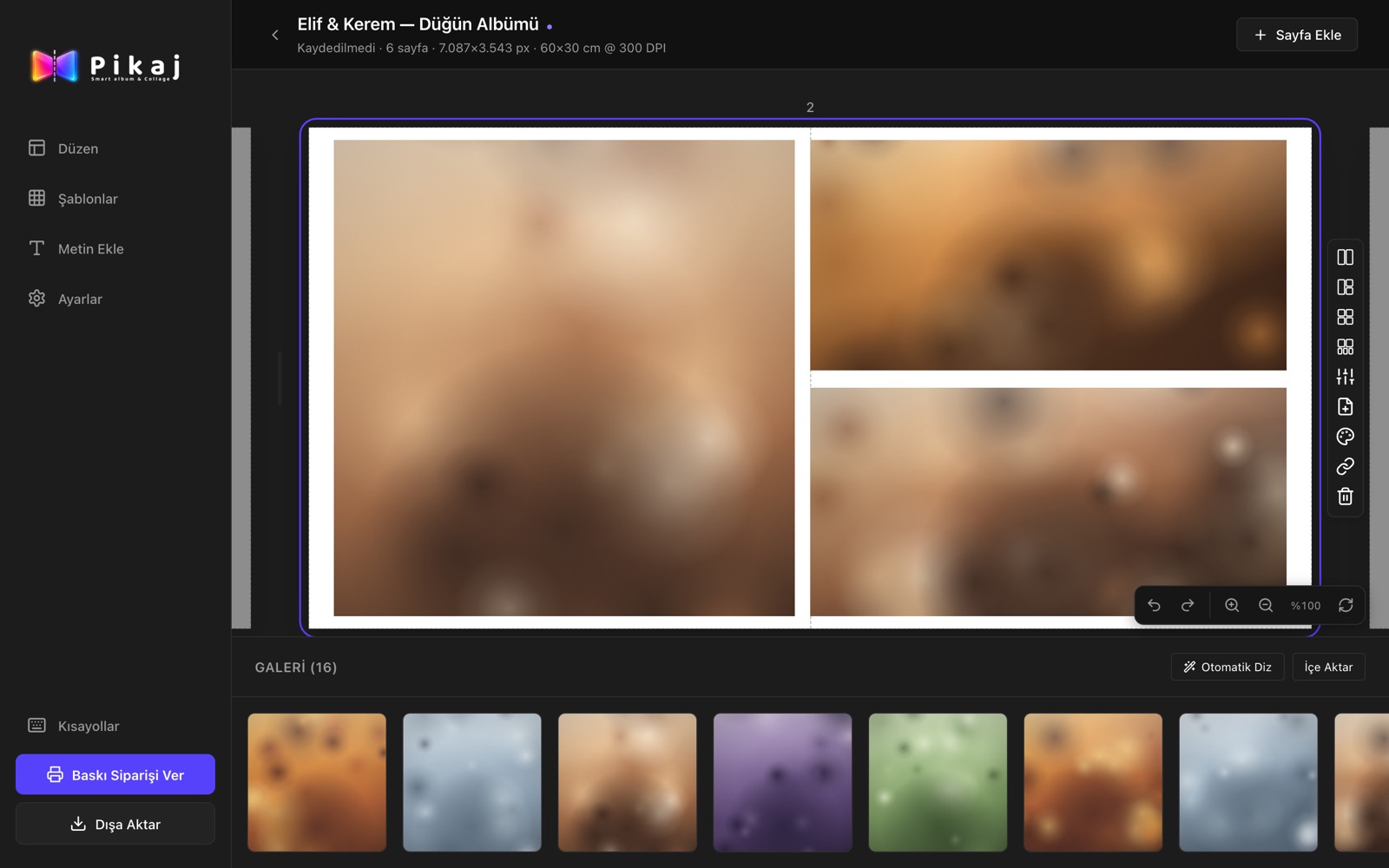Image resolution: width=1389 pixels, height=868 pixels.
Task: Undo the last action
Action: click(1154, 605)
